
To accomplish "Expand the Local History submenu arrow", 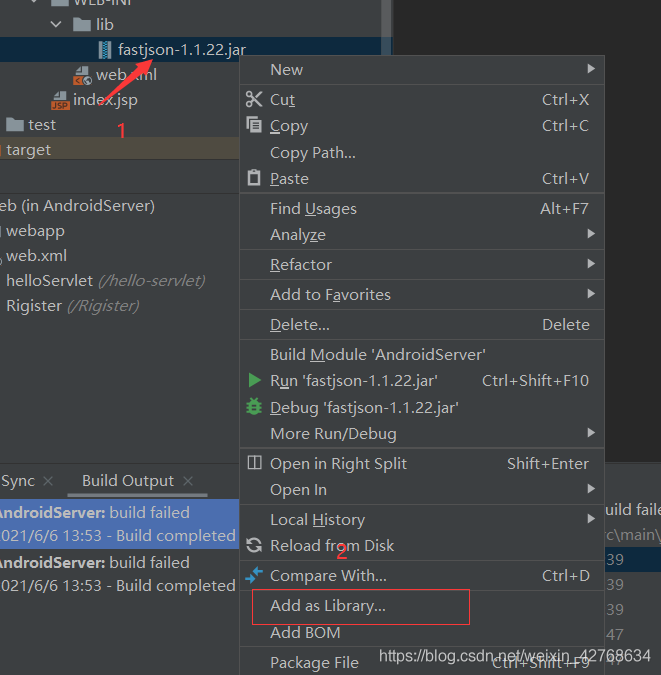I will click(x=591, y=519).
